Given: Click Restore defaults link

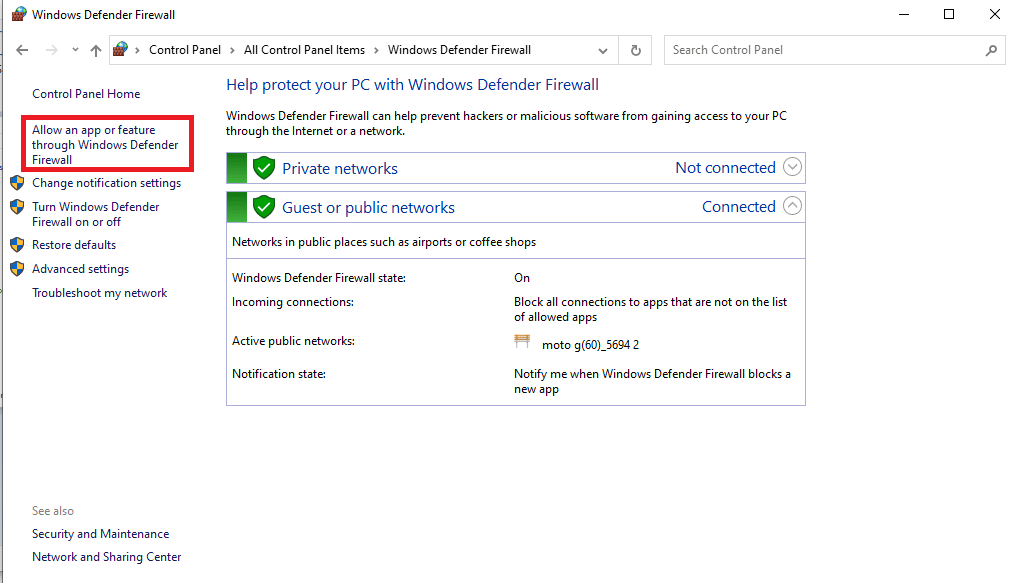Looking at the screenshot, I should pyautogui.click(x=74, y=245).
